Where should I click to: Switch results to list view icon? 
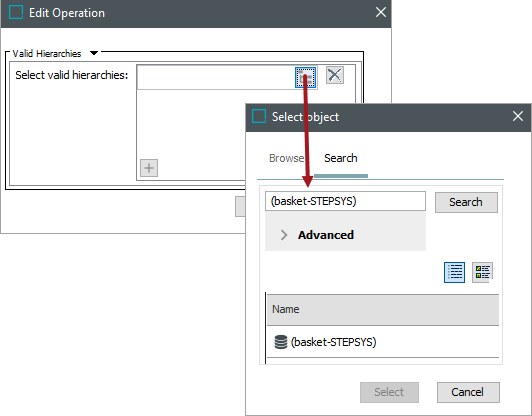click(x=454, y=272)
